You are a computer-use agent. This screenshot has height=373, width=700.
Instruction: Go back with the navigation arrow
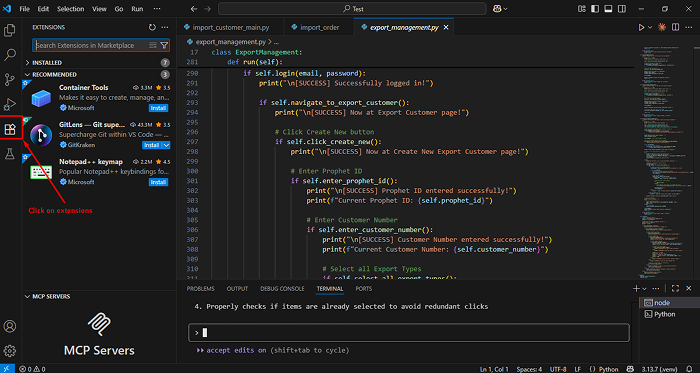point(193,9)
